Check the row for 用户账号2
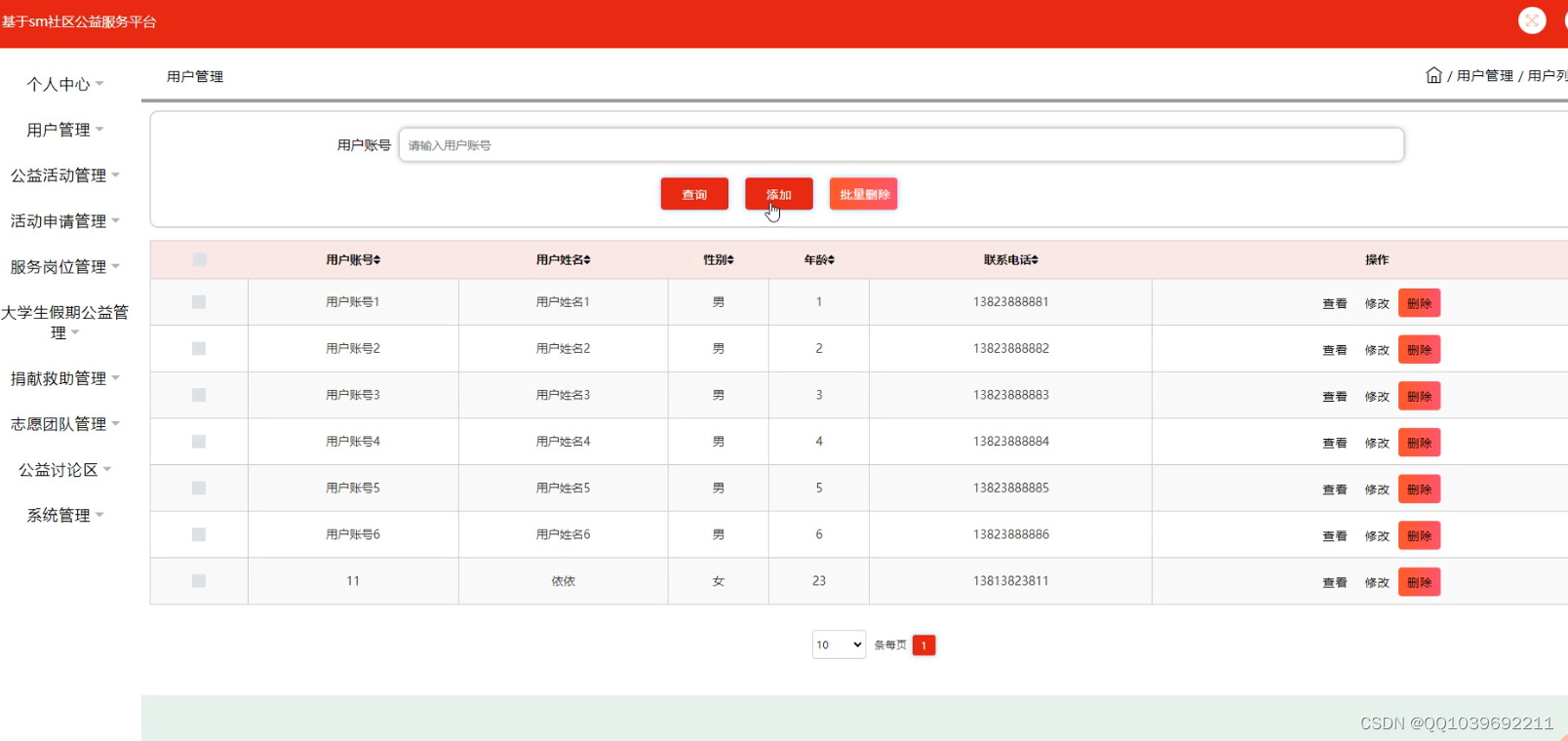Image resolution: width=1568 pixels, height=741 pixels. point(199,349)
